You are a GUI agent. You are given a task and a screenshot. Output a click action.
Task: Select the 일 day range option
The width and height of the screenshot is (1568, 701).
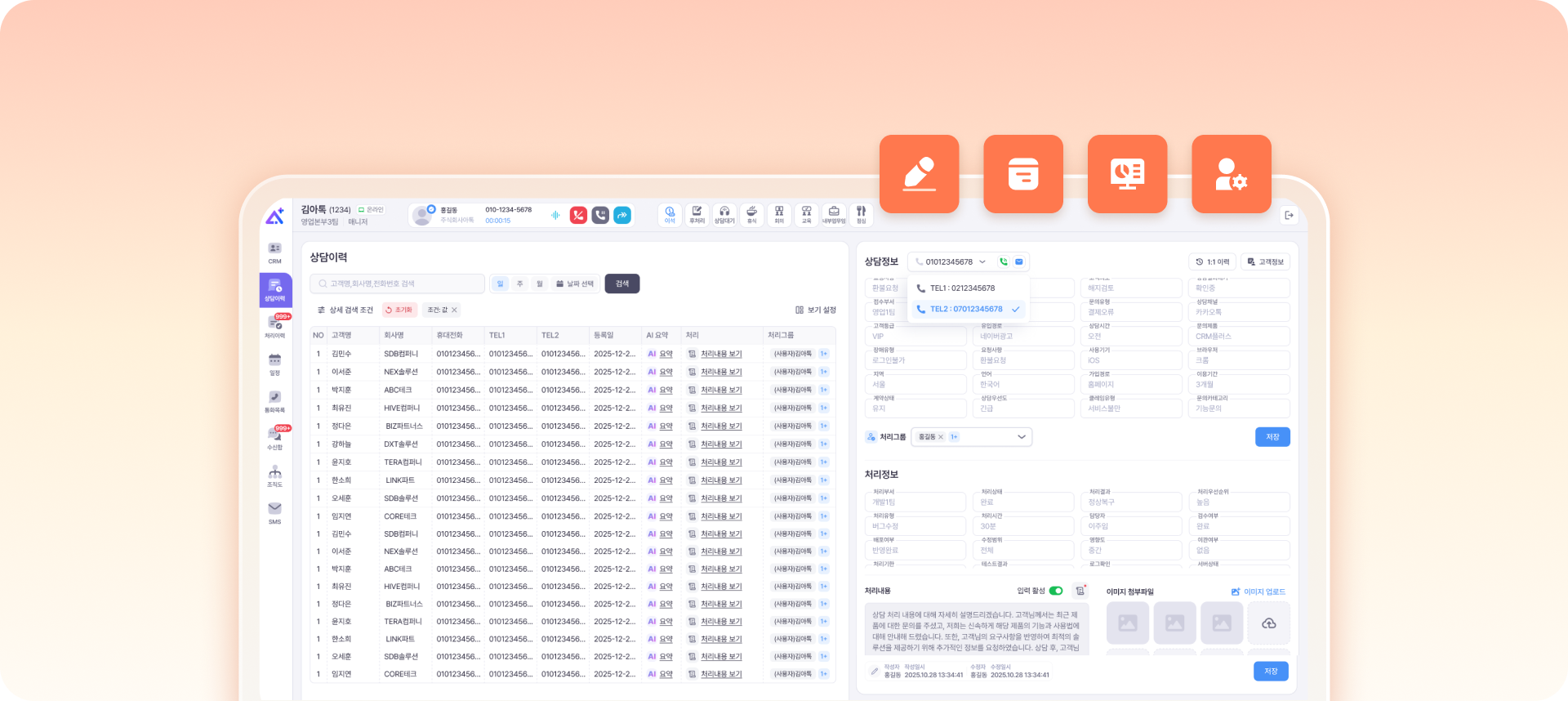pyautogui.click(x=501, y=284)
